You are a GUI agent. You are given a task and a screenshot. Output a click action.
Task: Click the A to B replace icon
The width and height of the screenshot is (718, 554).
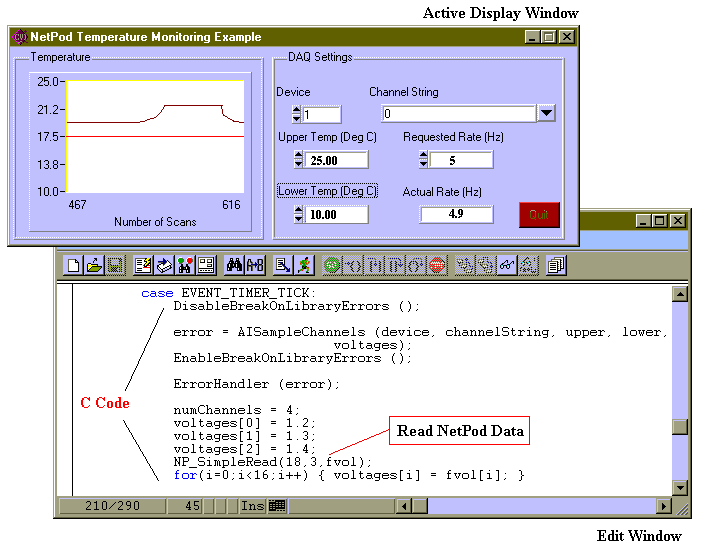click(255, 265)
